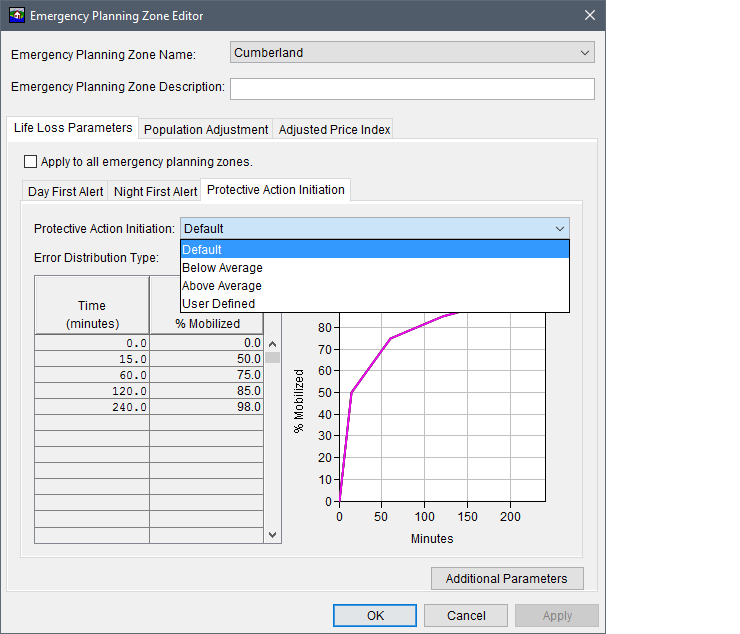Enable Apply to all emergency planning zones
This screenshot has width=740, height=634.
coord(31,161)
